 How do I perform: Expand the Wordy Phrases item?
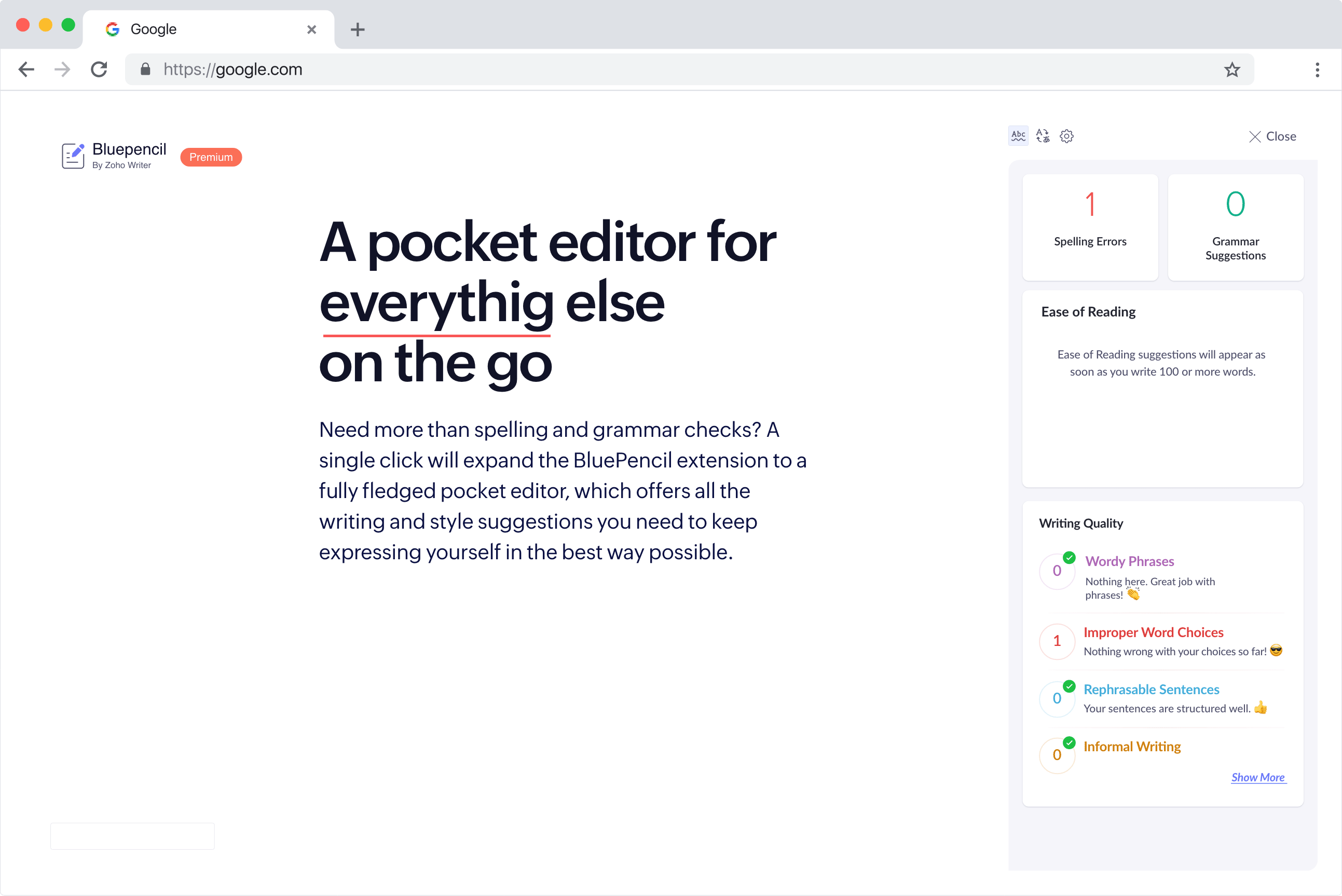(x=1129, y=561)
